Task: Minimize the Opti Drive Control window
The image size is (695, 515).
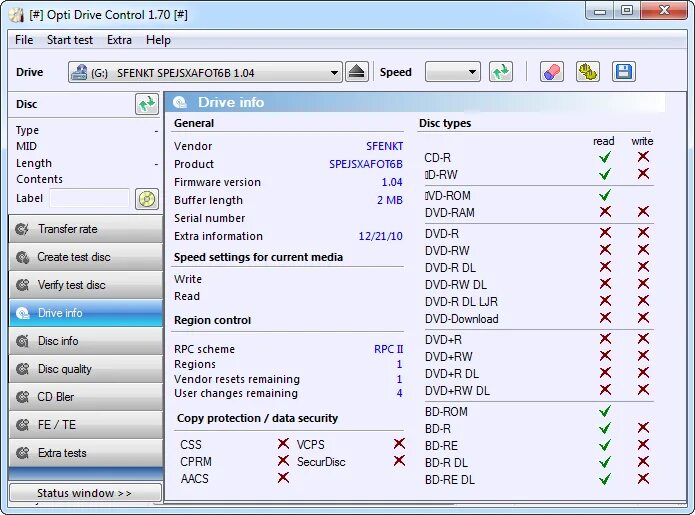Action: pyautogui.click(x=600, y=11)
